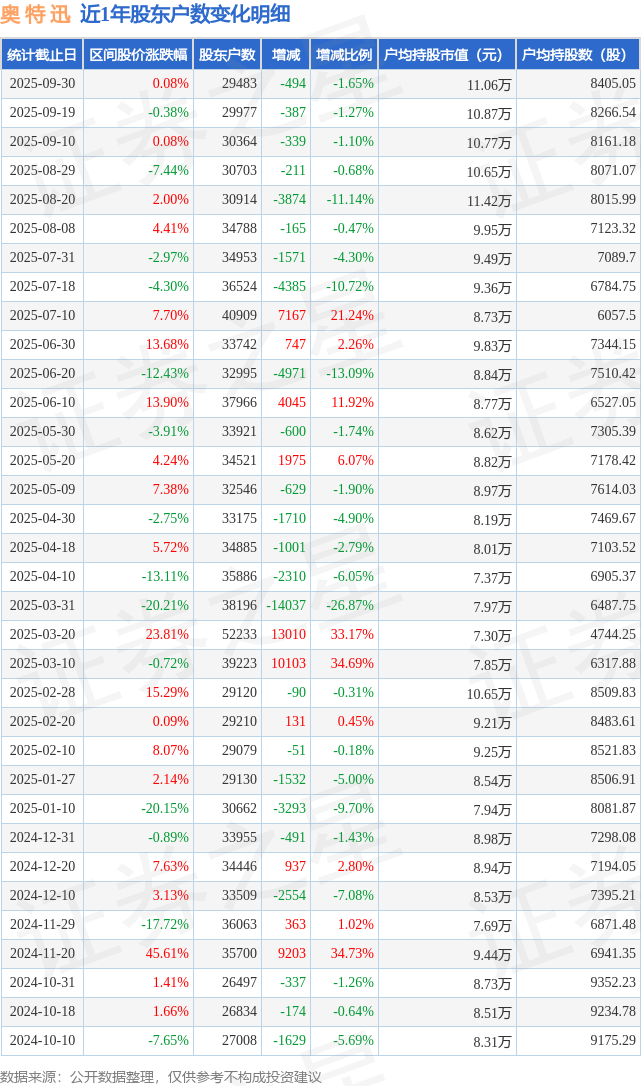Select the 统计截止日 column header
The image size is (641, 1086).
41,55
